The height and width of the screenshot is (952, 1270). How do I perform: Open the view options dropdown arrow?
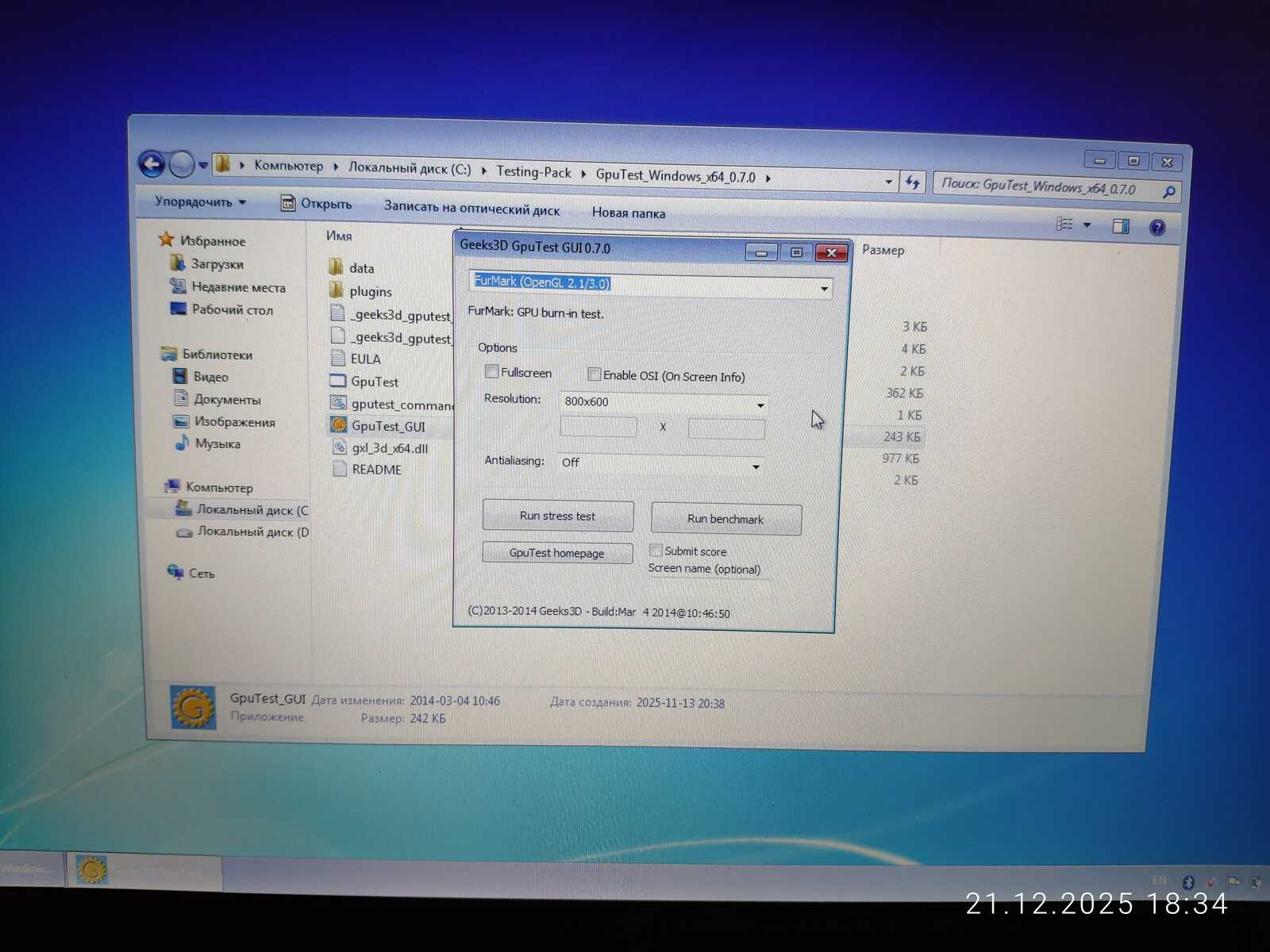pos(1087,225)
